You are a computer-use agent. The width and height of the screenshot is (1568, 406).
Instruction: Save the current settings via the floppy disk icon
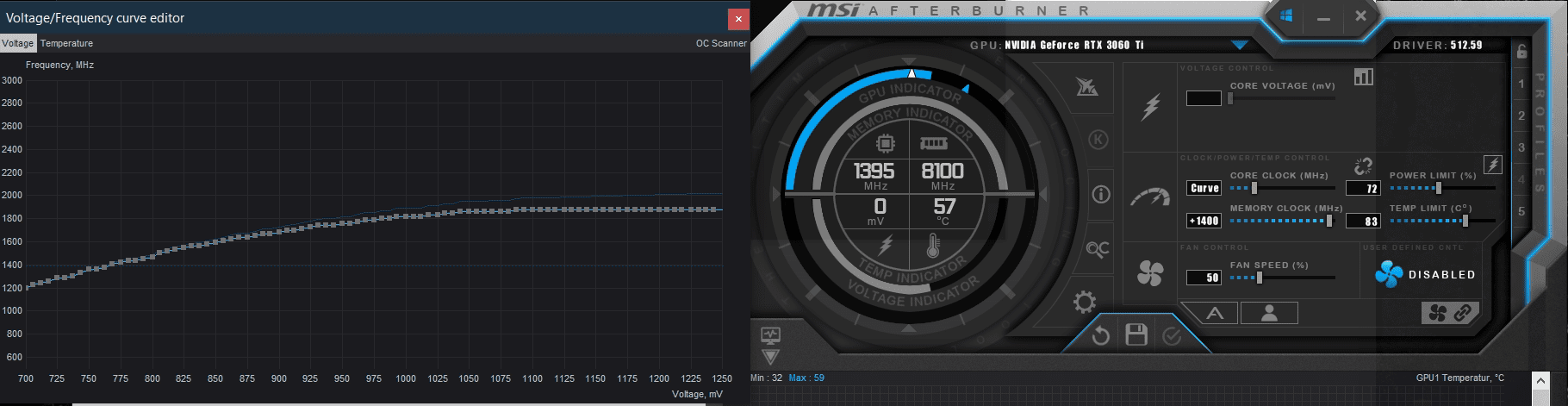point(1136,334)
